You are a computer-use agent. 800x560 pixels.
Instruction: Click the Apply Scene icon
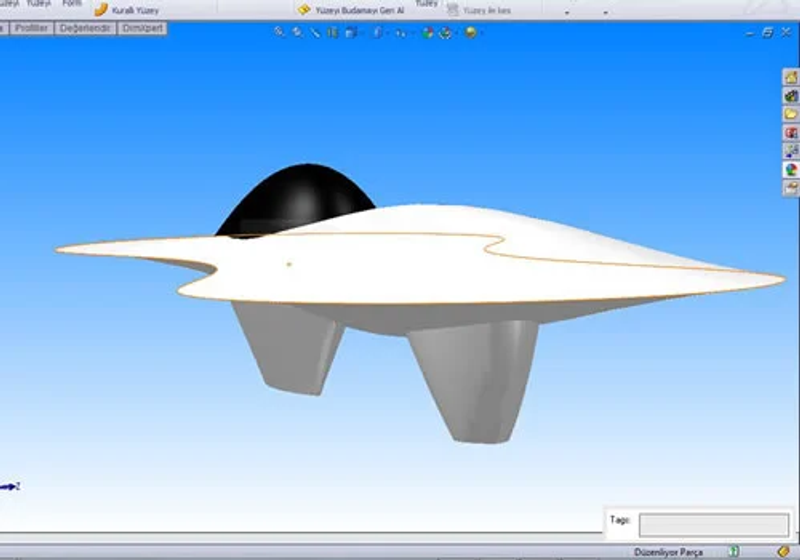(x=445, y=33)
